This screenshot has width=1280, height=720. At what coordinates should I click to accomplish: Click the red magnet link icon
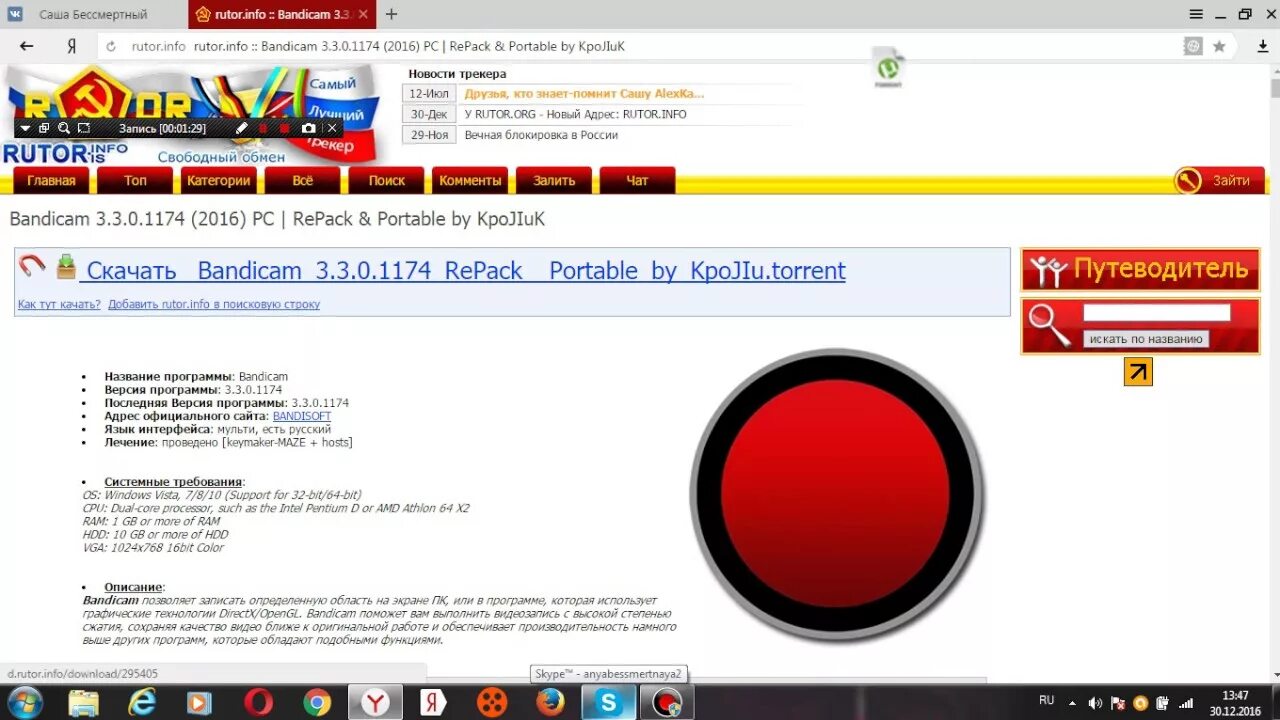[32, 264]
